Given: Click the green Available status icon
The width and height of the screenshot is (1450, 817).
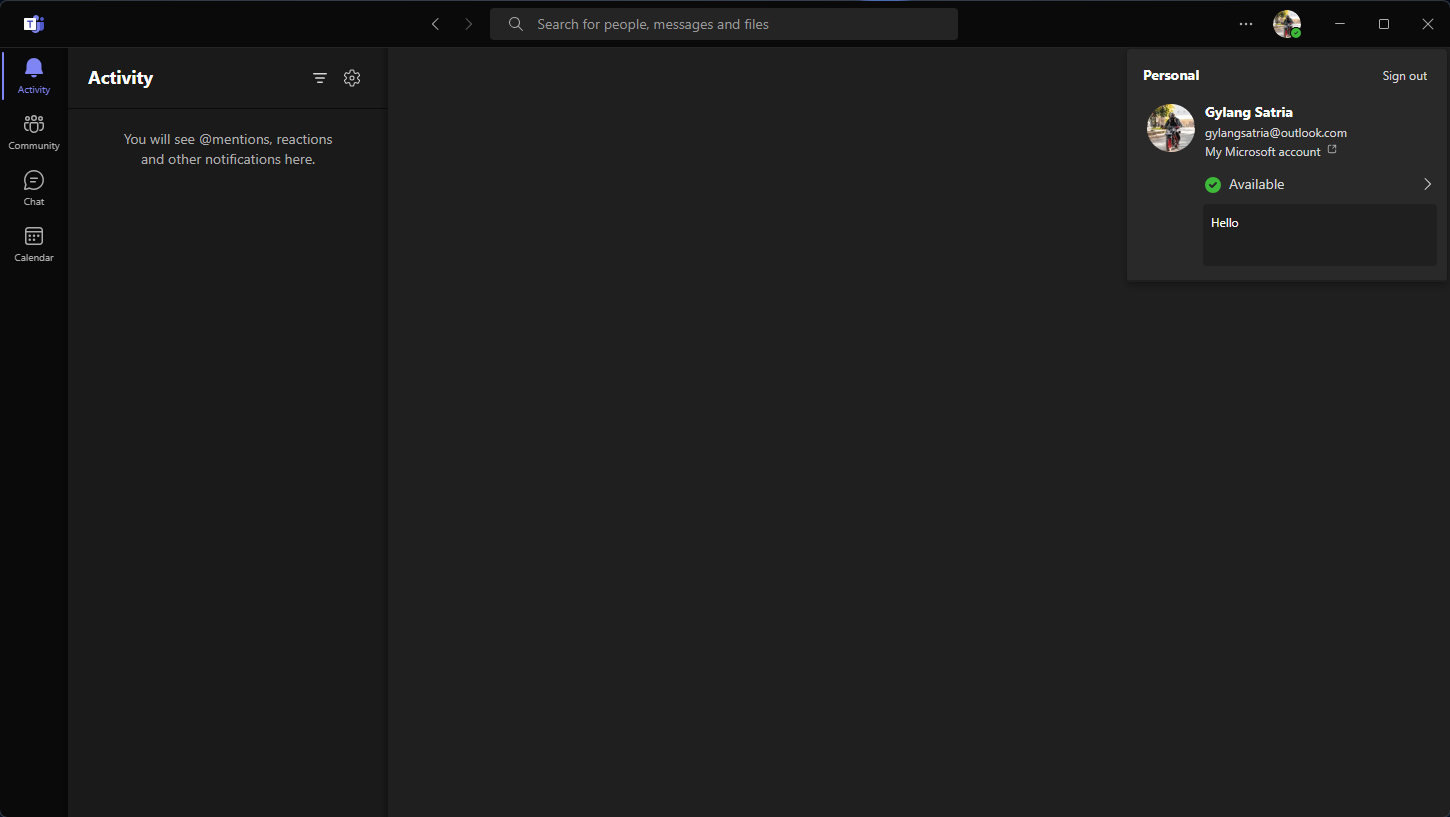Looking at the screenshot, I should coord(1213,184).
